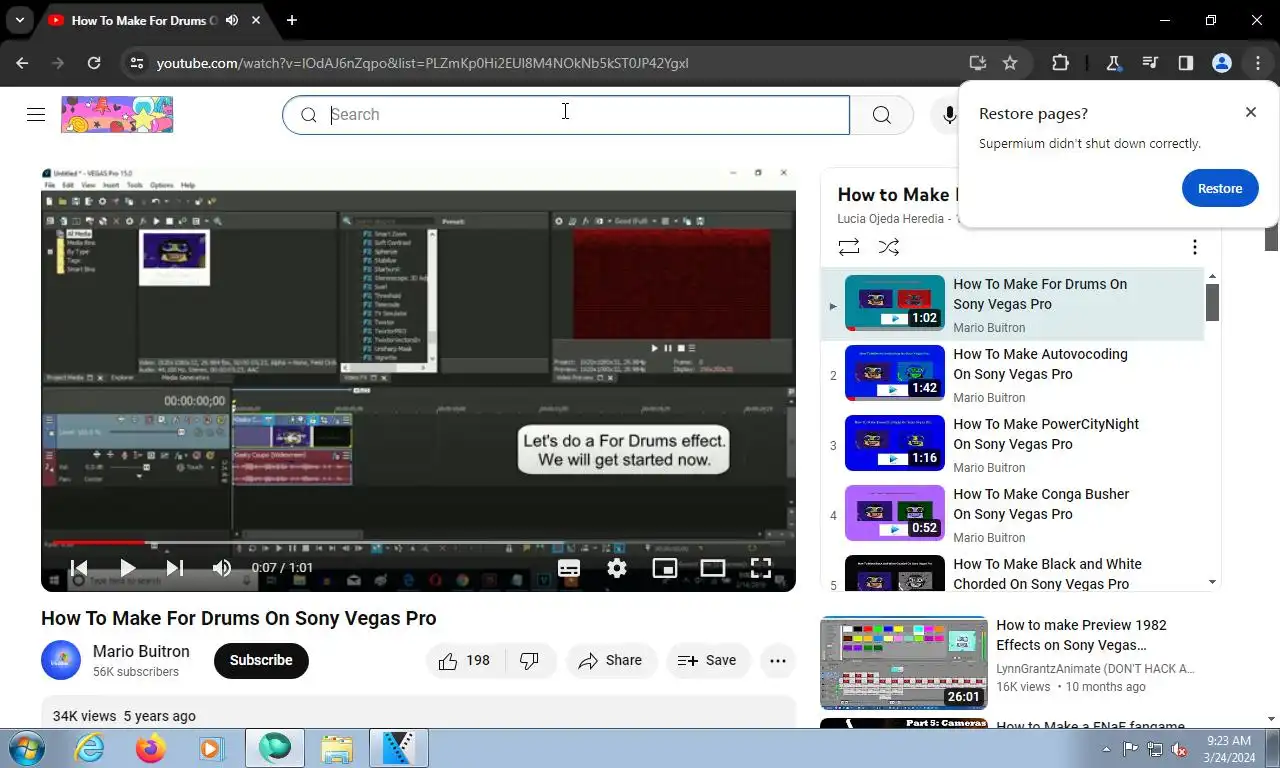Save video to a playlist

(708, 661)
